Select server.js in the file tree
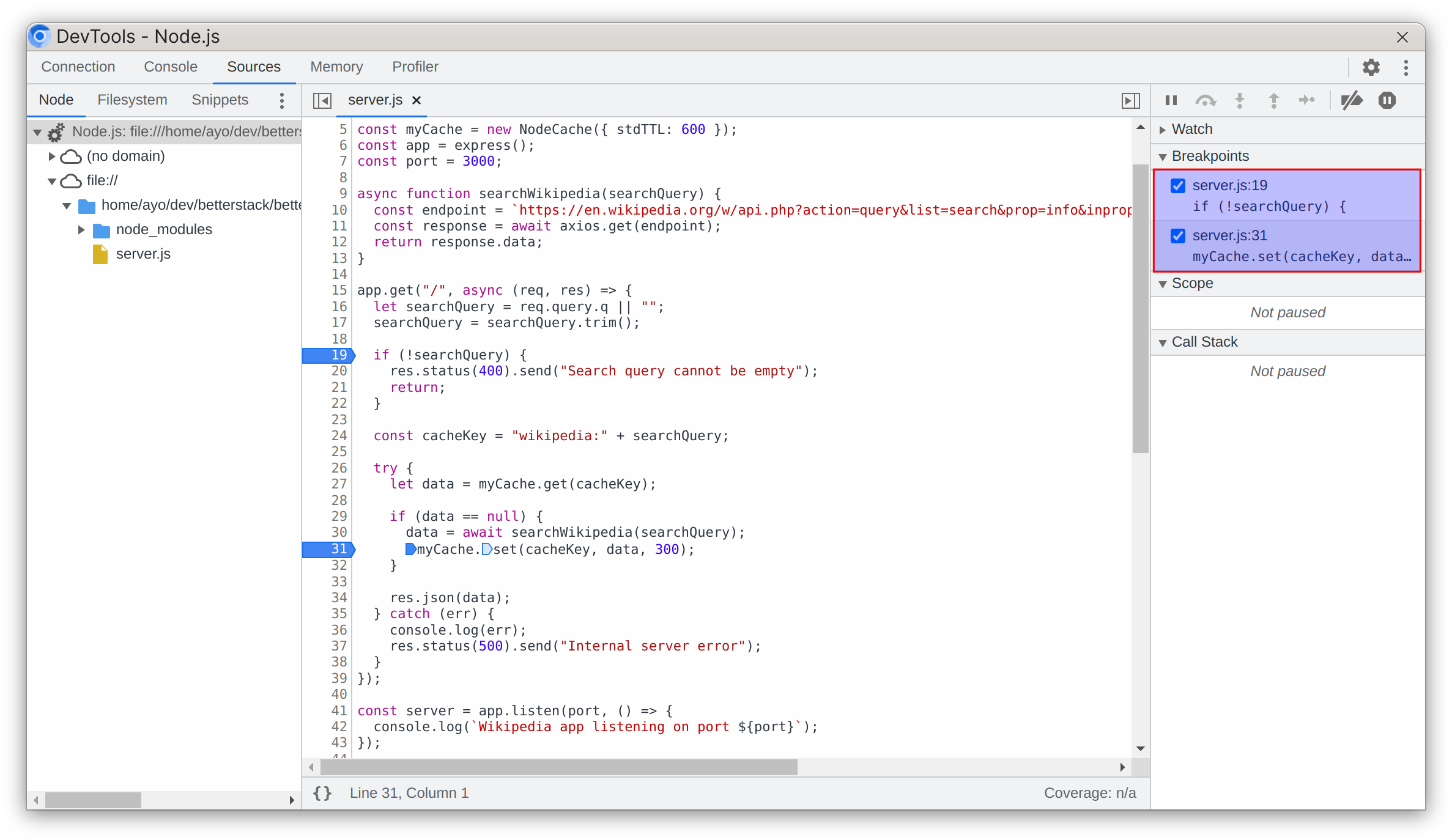Image resolution: width=1452 pixels, height=840 pixels. coord(143,254)
